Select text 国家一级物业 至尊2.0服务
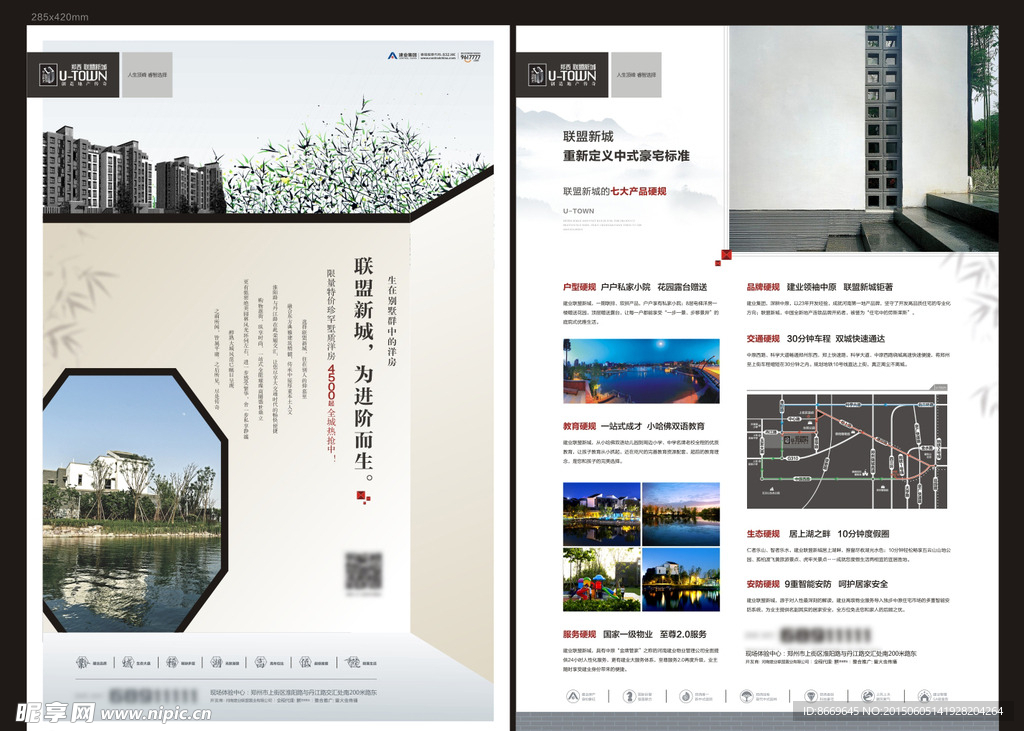Image resolution: width=1024 pixels, height=731 pixels. coord(654,634)
